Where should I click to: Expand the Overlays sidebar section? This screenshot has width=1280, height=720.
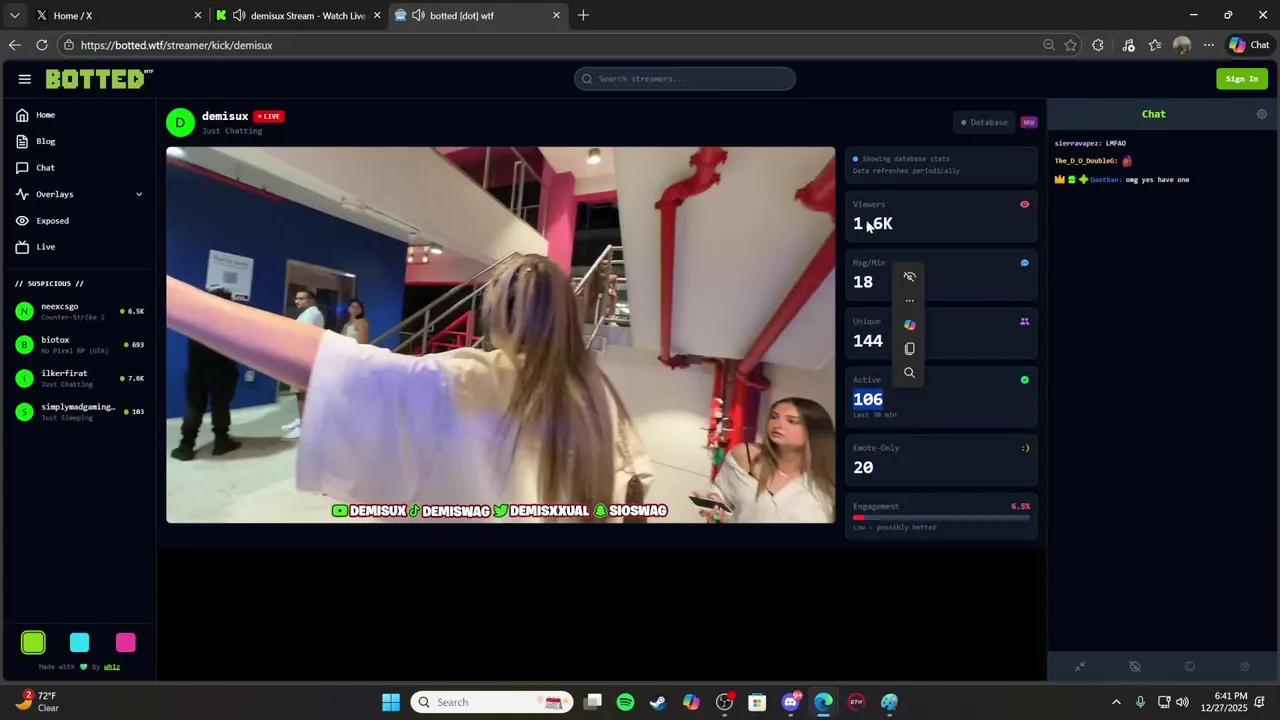(x=79, y=194)
